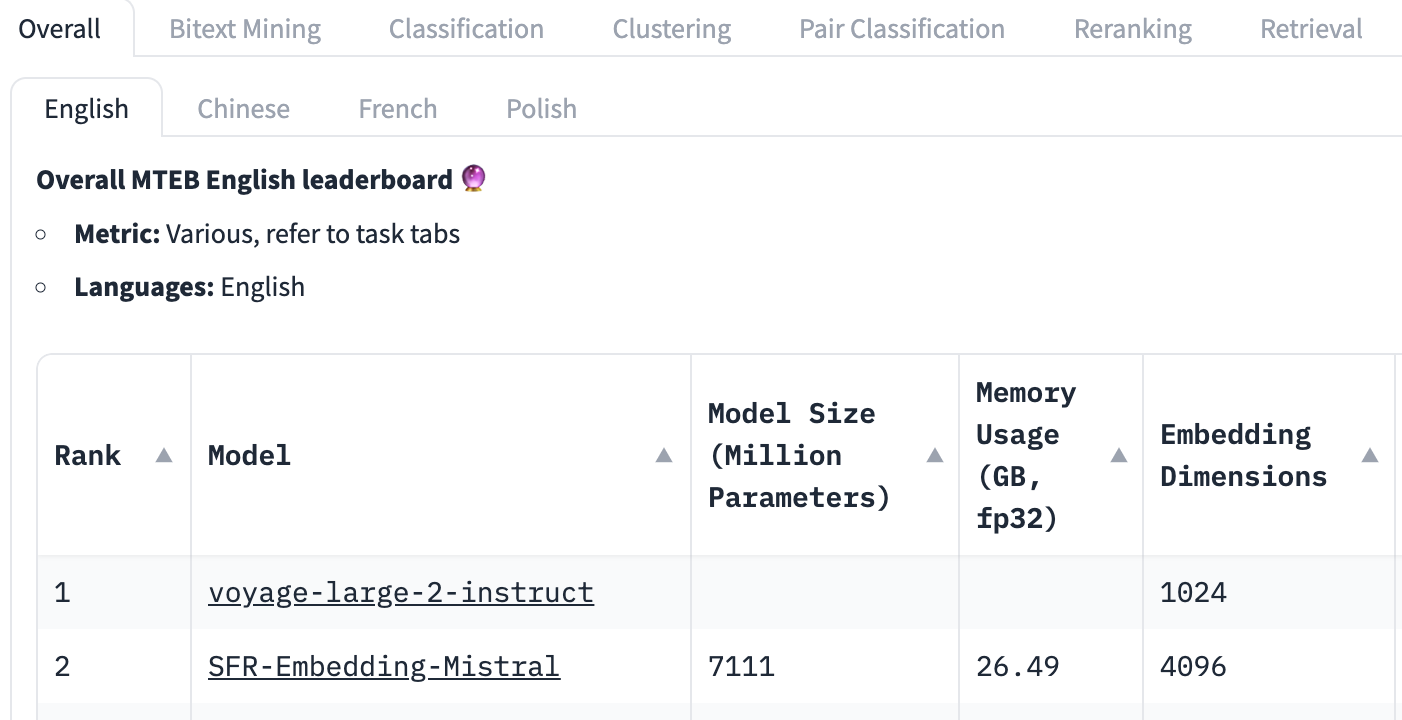Switch to the Retrieval tab
Viewport: 1402px width, 720px height.
[1311, 29]
